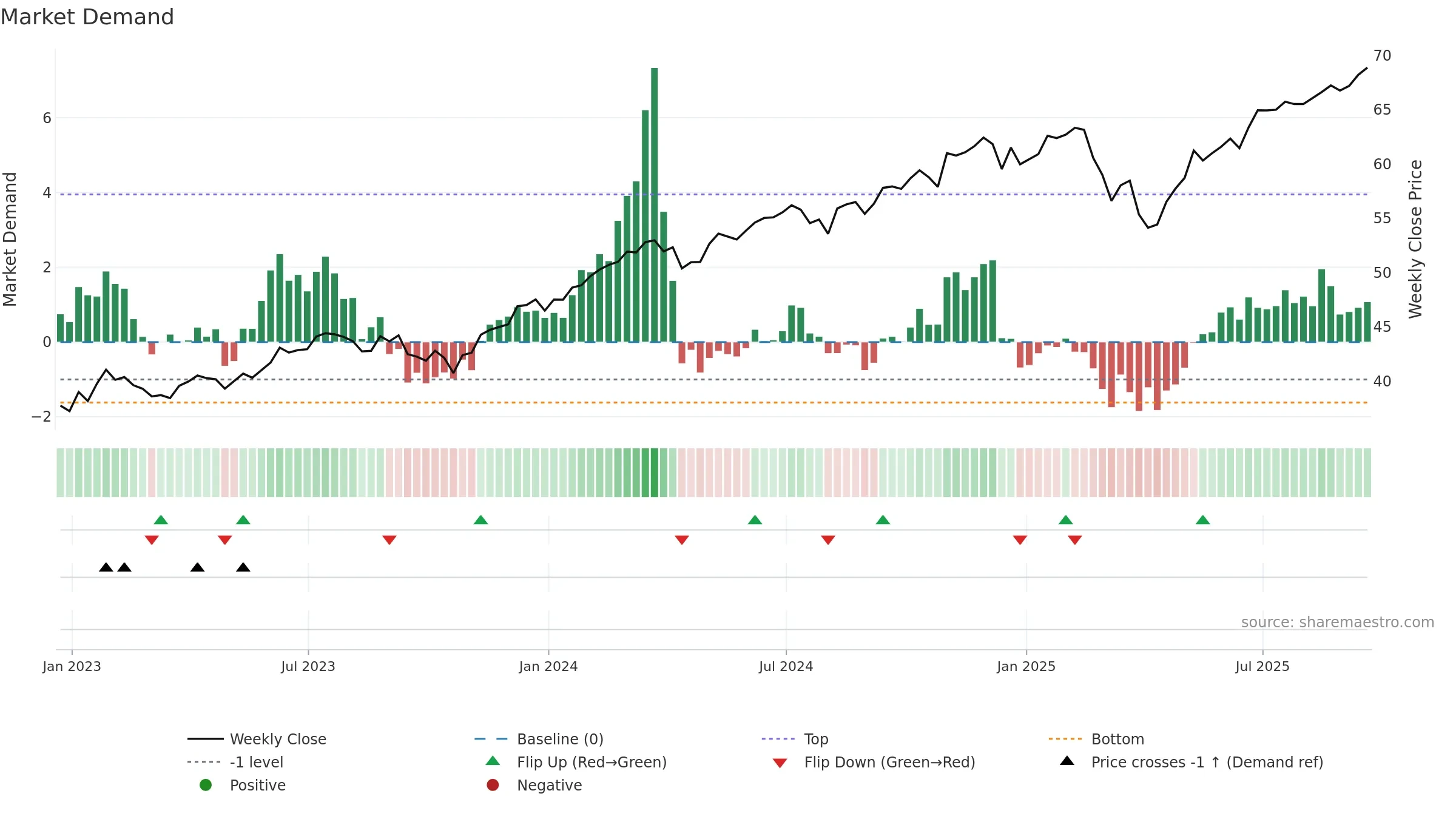Image resolution: width=1456 pixels, height=819 pixels.
Task: Toggle the Weekly Close legend entry
Action: point(257,739)
